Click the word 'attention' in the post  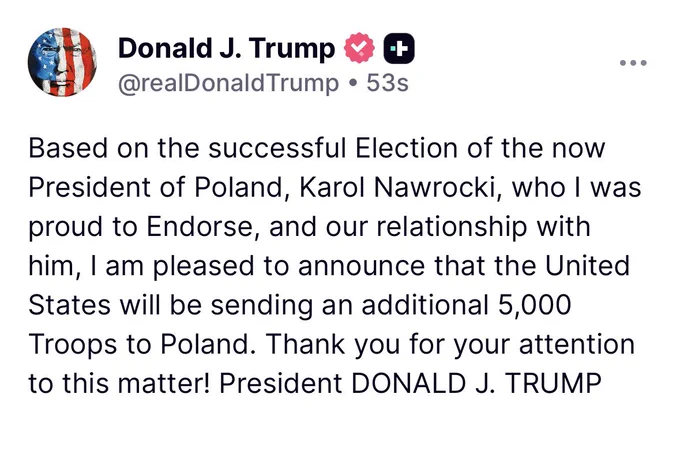[x=577, y=344]
